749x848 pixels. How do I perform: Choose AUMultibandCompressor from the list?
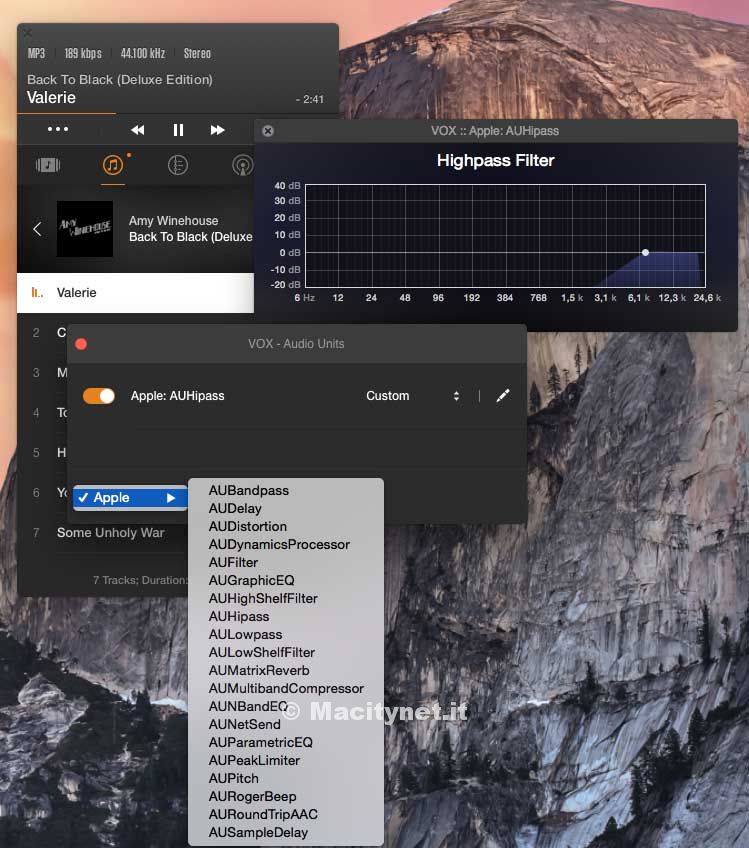coord(286,688)
